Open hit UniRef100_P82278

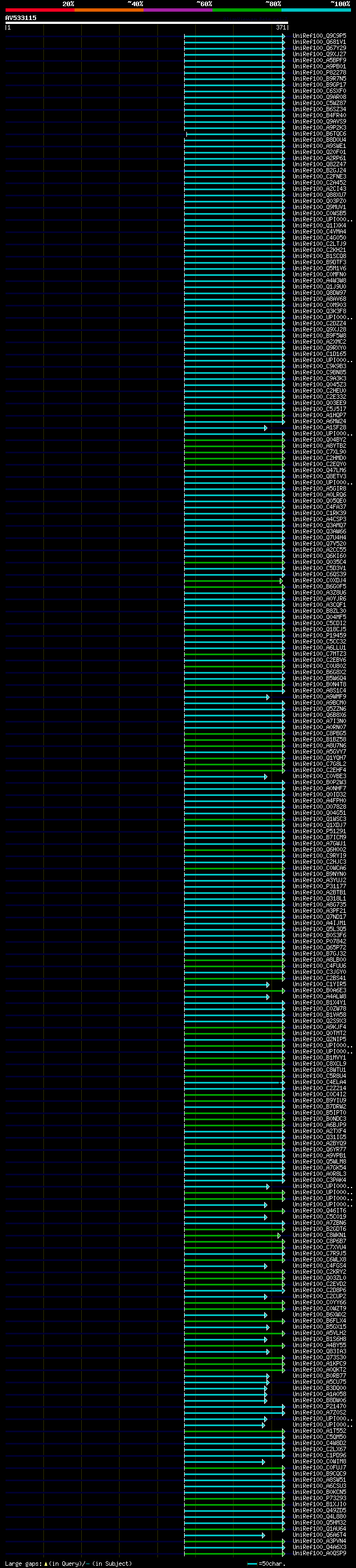(x=319, y=72)
